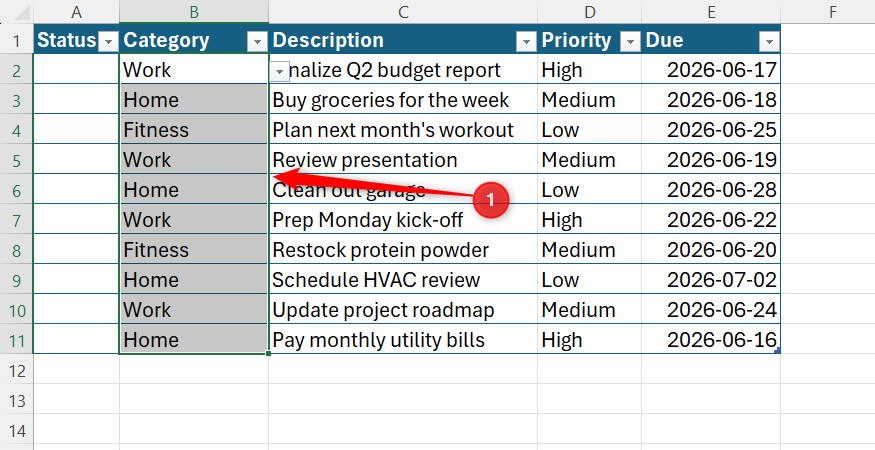Click 'Plan next month's workout' cell
This screenshot has height=450, width=875.
(403, 130)
